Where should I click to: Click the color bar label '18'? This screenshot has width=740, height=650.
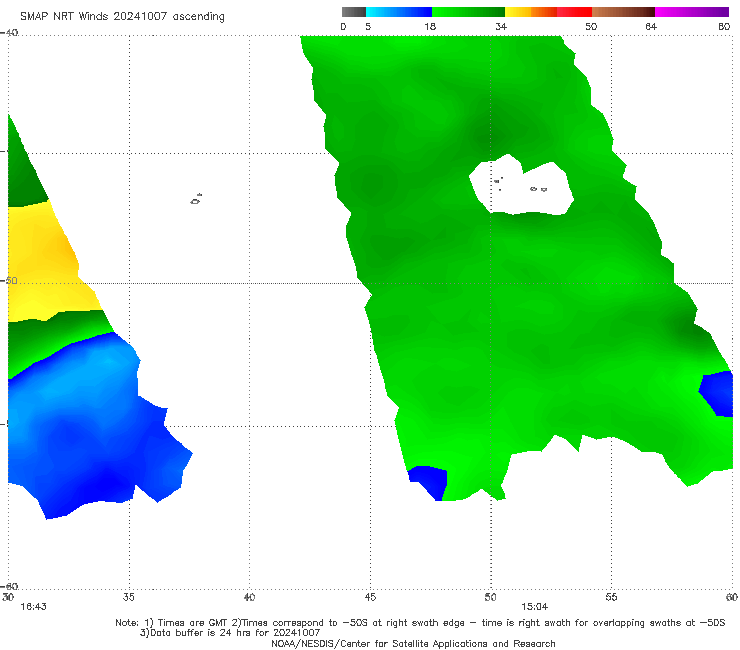(x=430, y=26)
